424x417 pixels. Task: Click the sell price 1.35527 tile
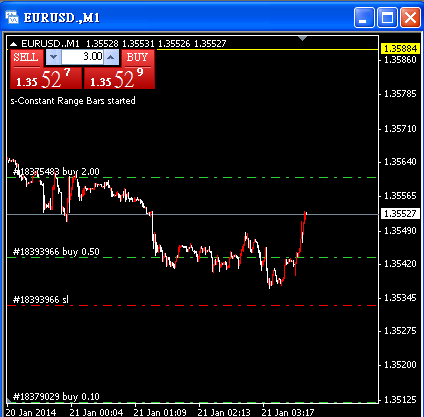(46, 78)
